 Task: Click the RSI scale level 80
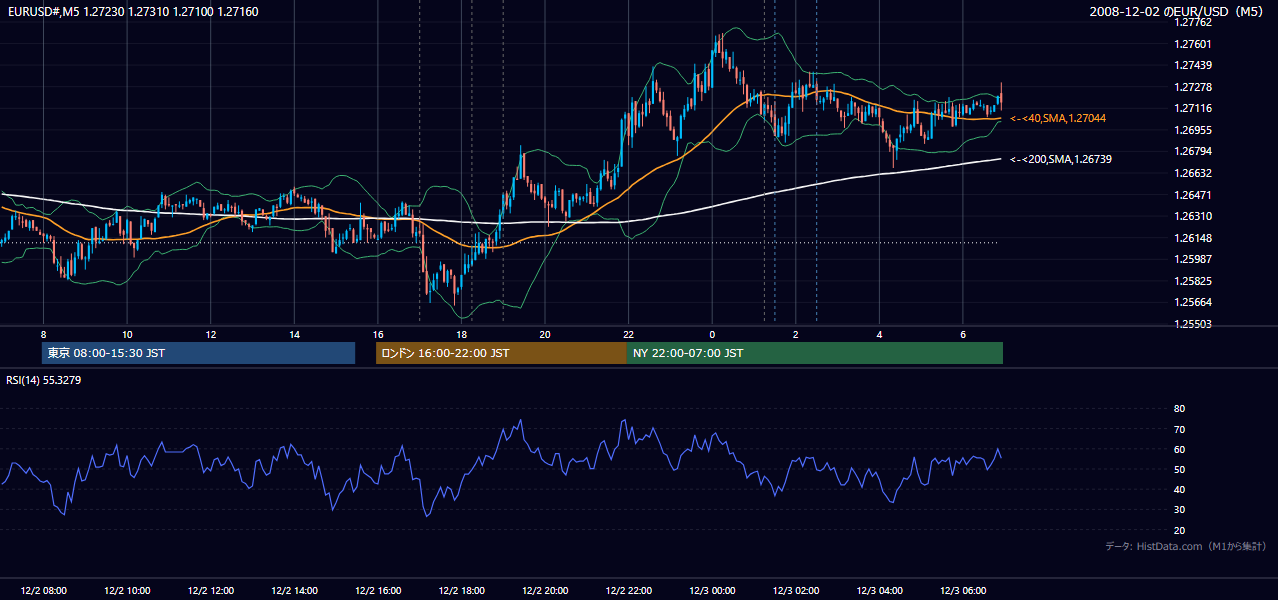1179,409
